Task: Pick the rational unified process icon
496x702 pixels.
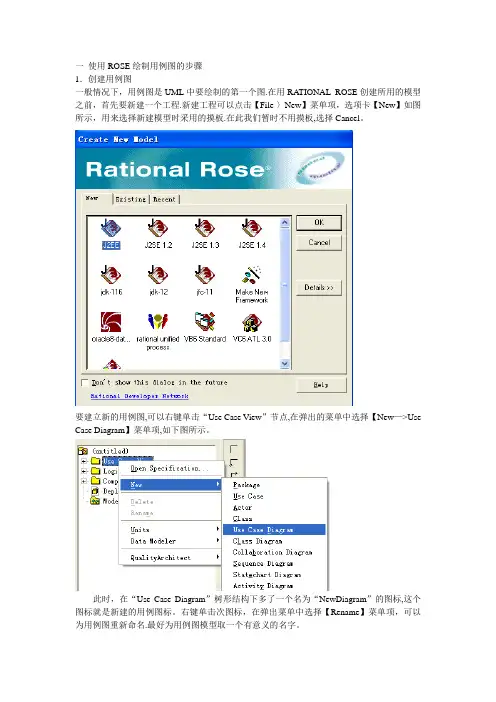Action: (x=158, y=322)
